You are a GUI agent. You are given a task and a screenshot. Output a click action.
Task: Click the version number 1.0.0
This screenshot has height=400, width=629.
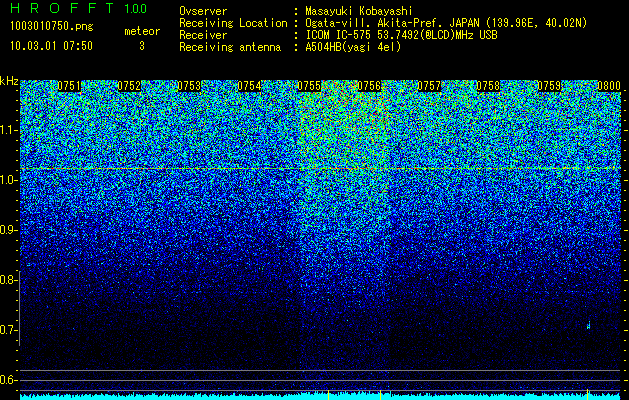pyautogui.click(x=136, y=8)
